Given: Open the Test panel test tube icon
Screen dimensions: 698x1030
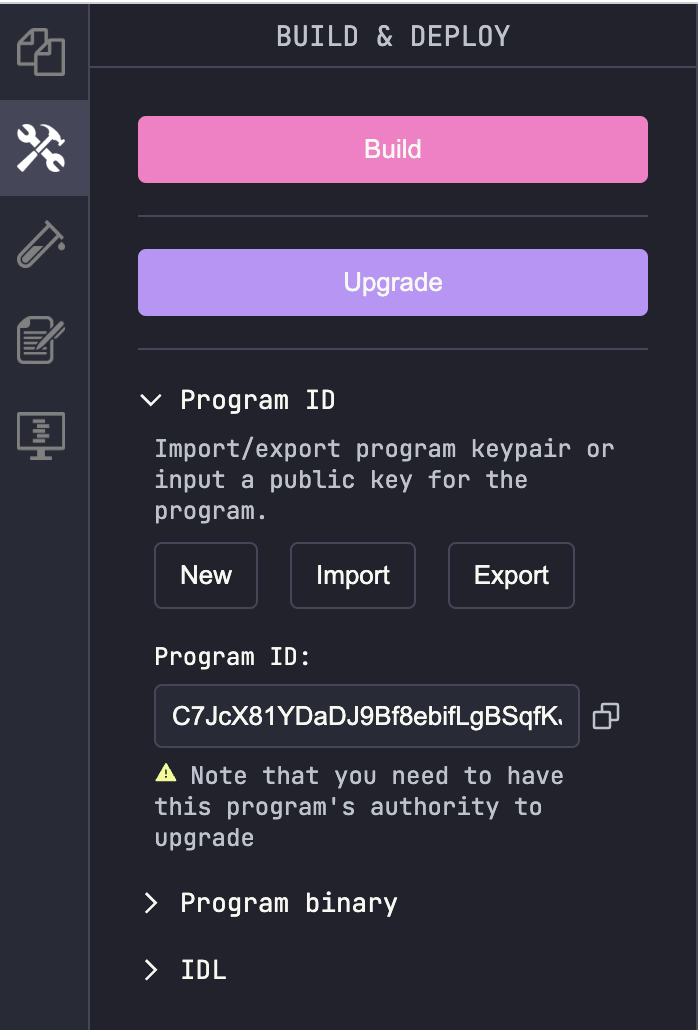Looking at the screenshot, I should coord(43,243).
